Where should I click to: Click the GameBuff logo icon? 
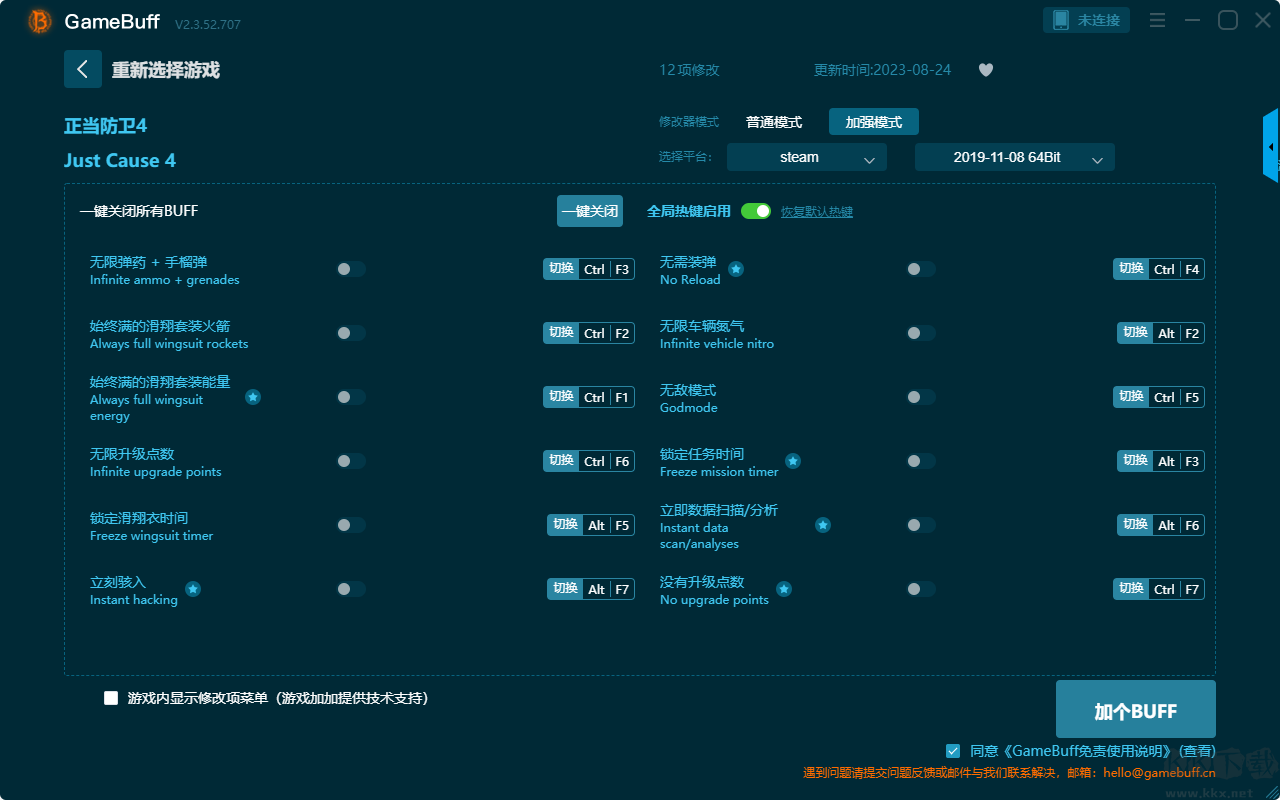(39, 21)
